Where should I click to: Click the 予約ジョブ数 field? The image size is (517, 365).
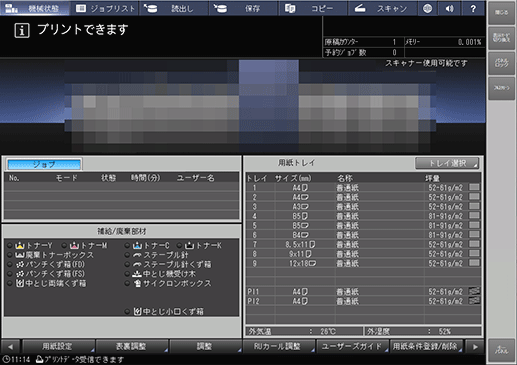(x=363, y=52)
